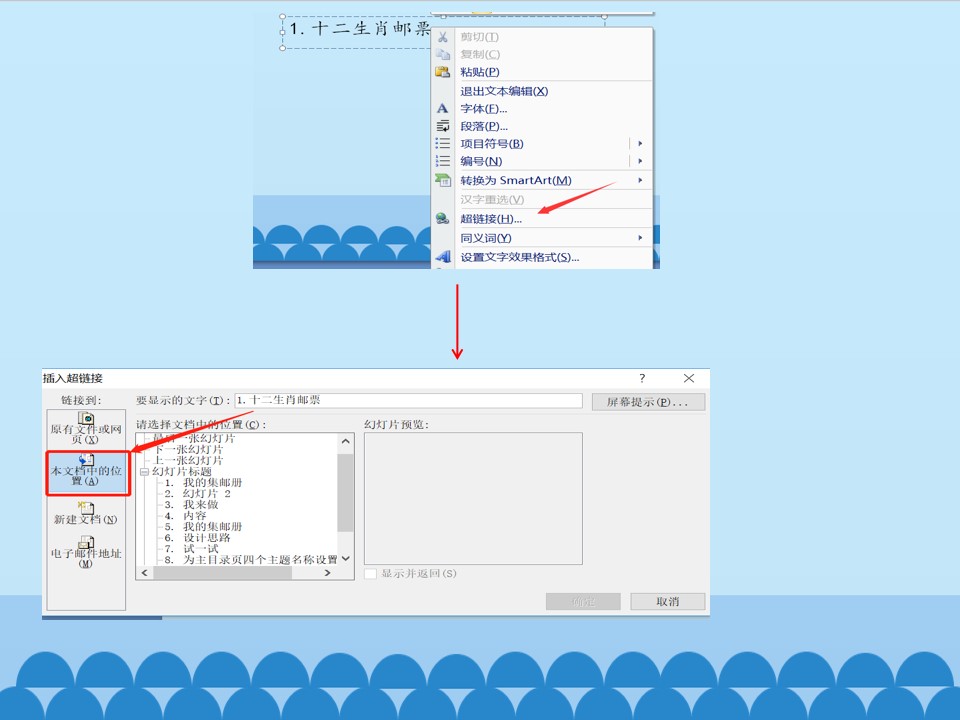Screen dimensions: 960x720
Task: Click the bullets list icon beside 项目符号(B)
Action: pyautogui.click(x=442, y=143)
